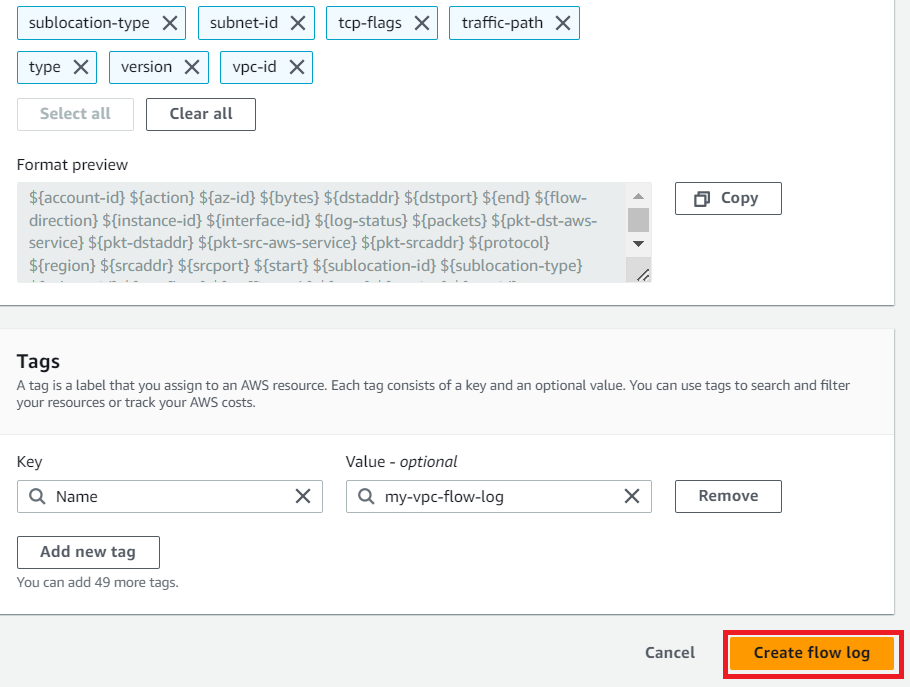The height and width of the screenshot is (687, 910).
Task: Clear the Name key input field
Action: coord(303,496)
